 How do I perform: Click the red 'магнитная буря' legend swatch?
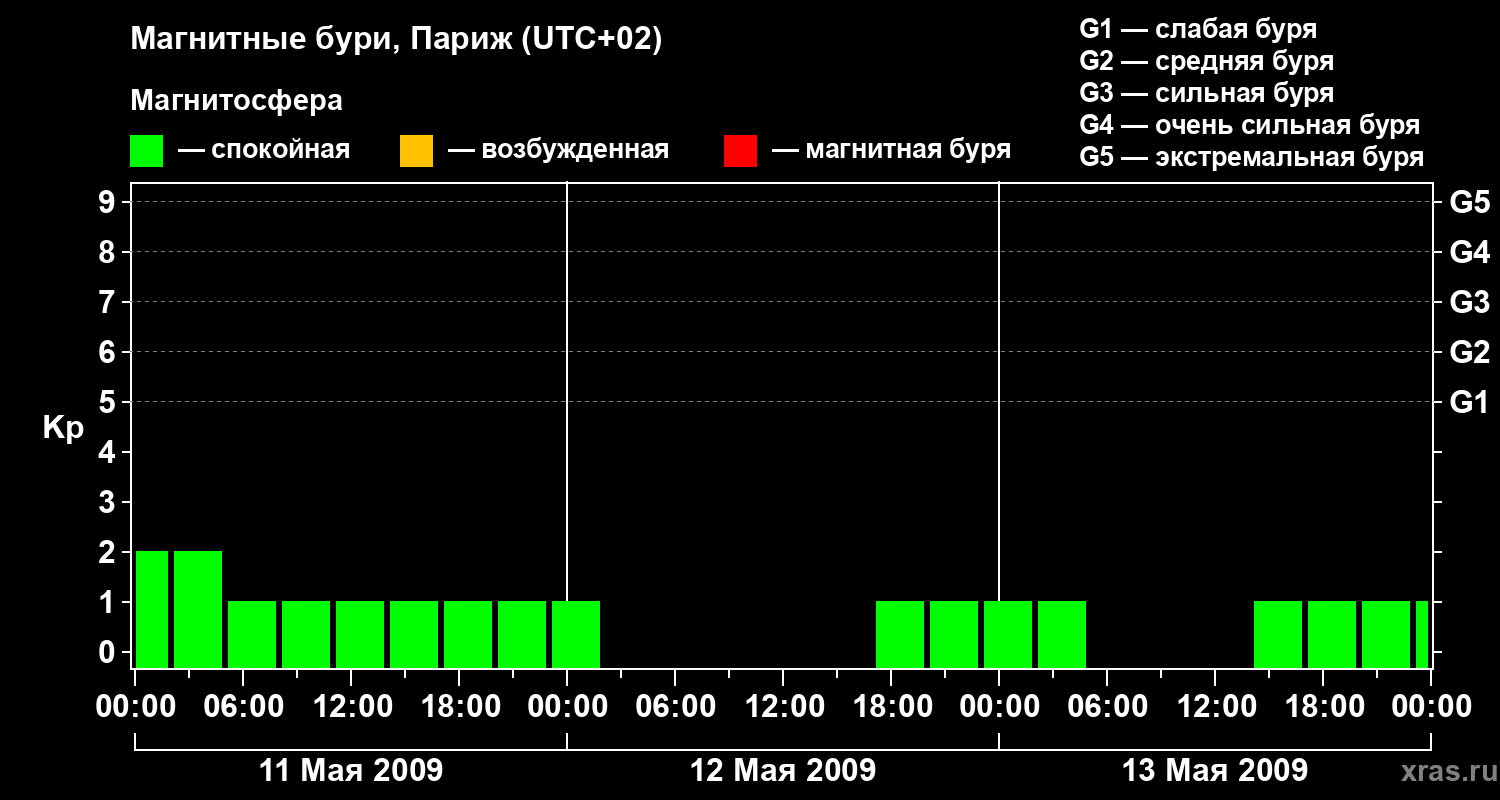click(x=740, y=151)
